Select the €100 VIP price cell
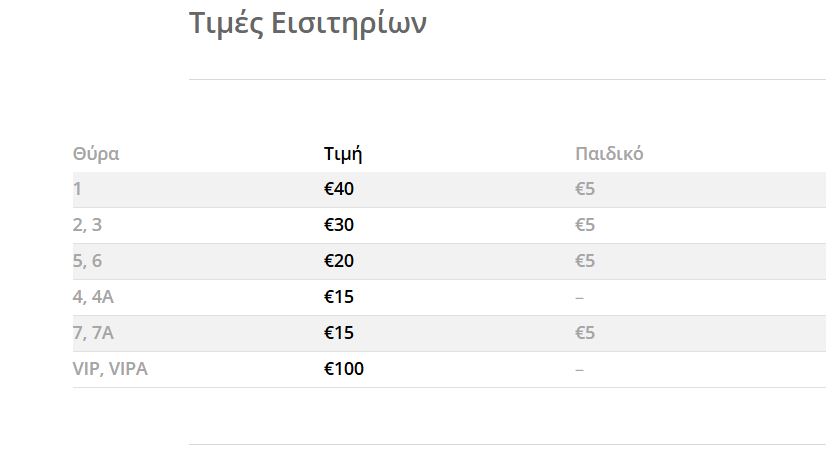Screen dimensions: 838x455 [344, 369]
